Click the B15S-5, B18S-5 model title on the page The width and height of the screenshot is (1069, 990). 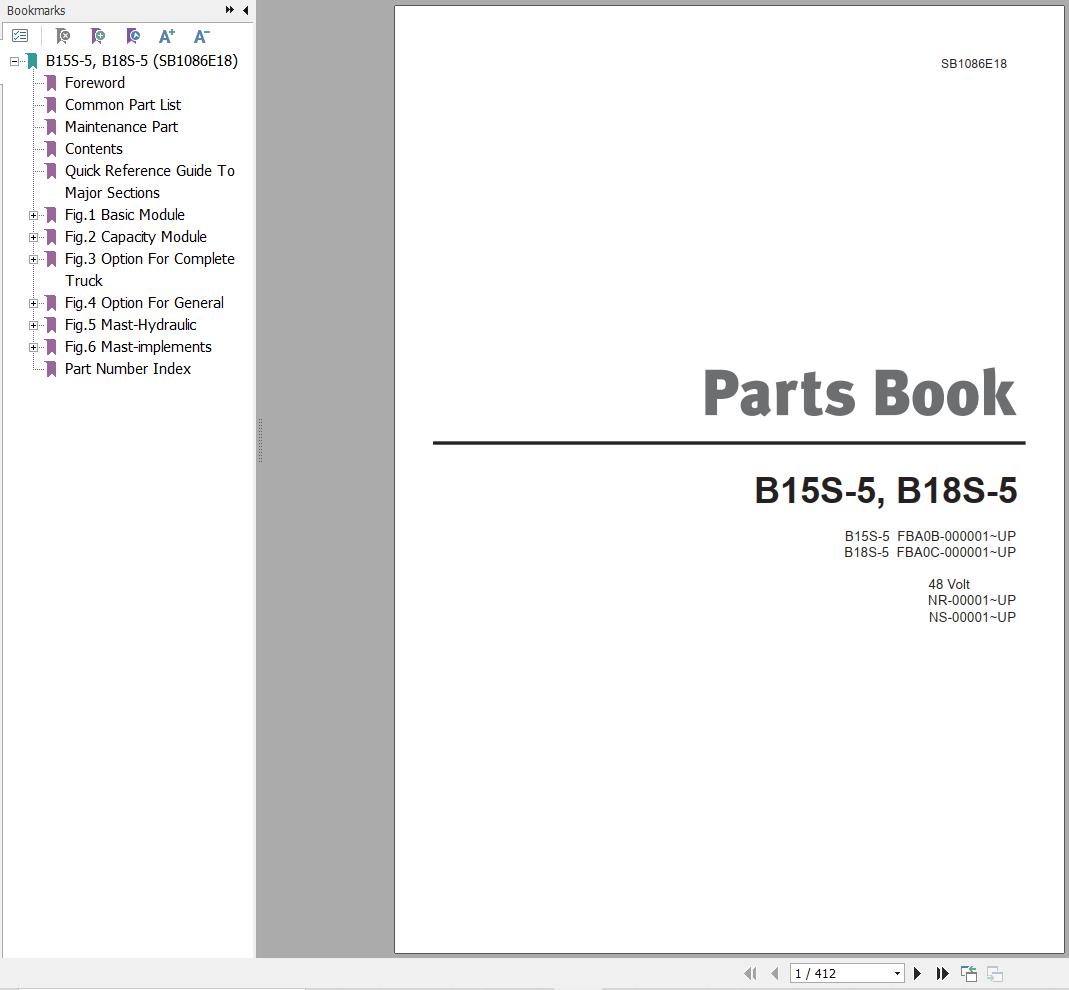(886, 490)
